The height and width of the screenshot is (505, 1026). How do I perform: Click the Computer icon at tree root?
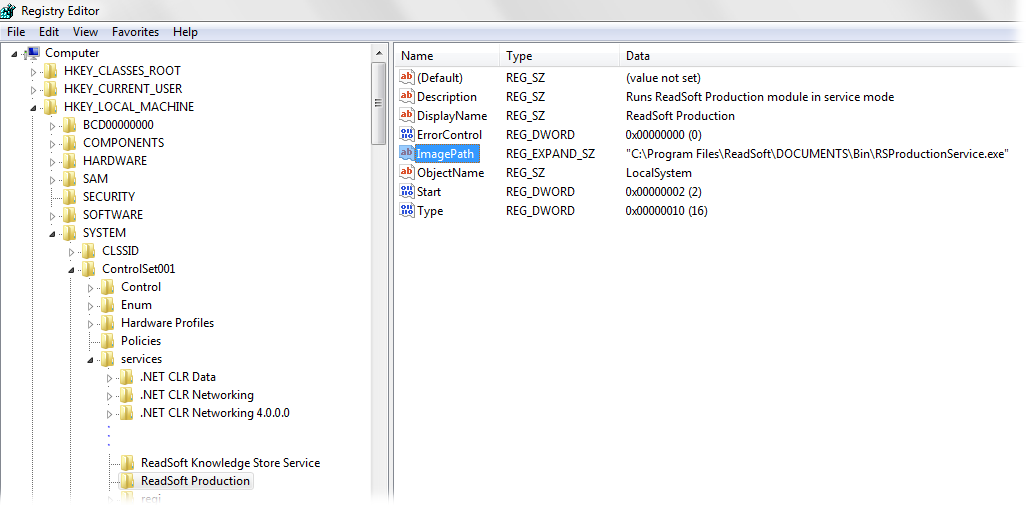[32, 53]
